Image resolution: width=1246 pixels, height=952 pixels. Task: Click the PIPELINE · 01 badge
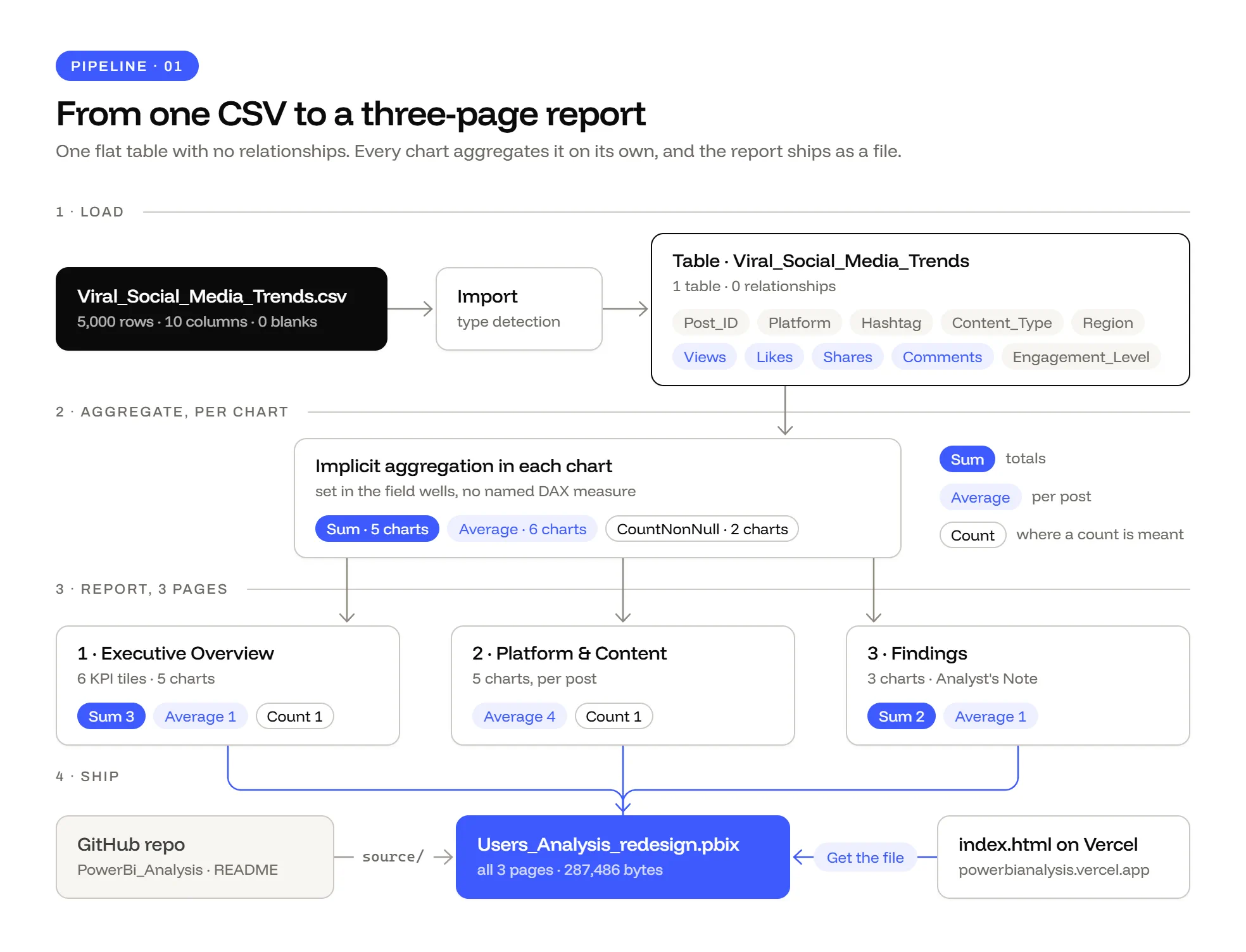coord(127,66)
